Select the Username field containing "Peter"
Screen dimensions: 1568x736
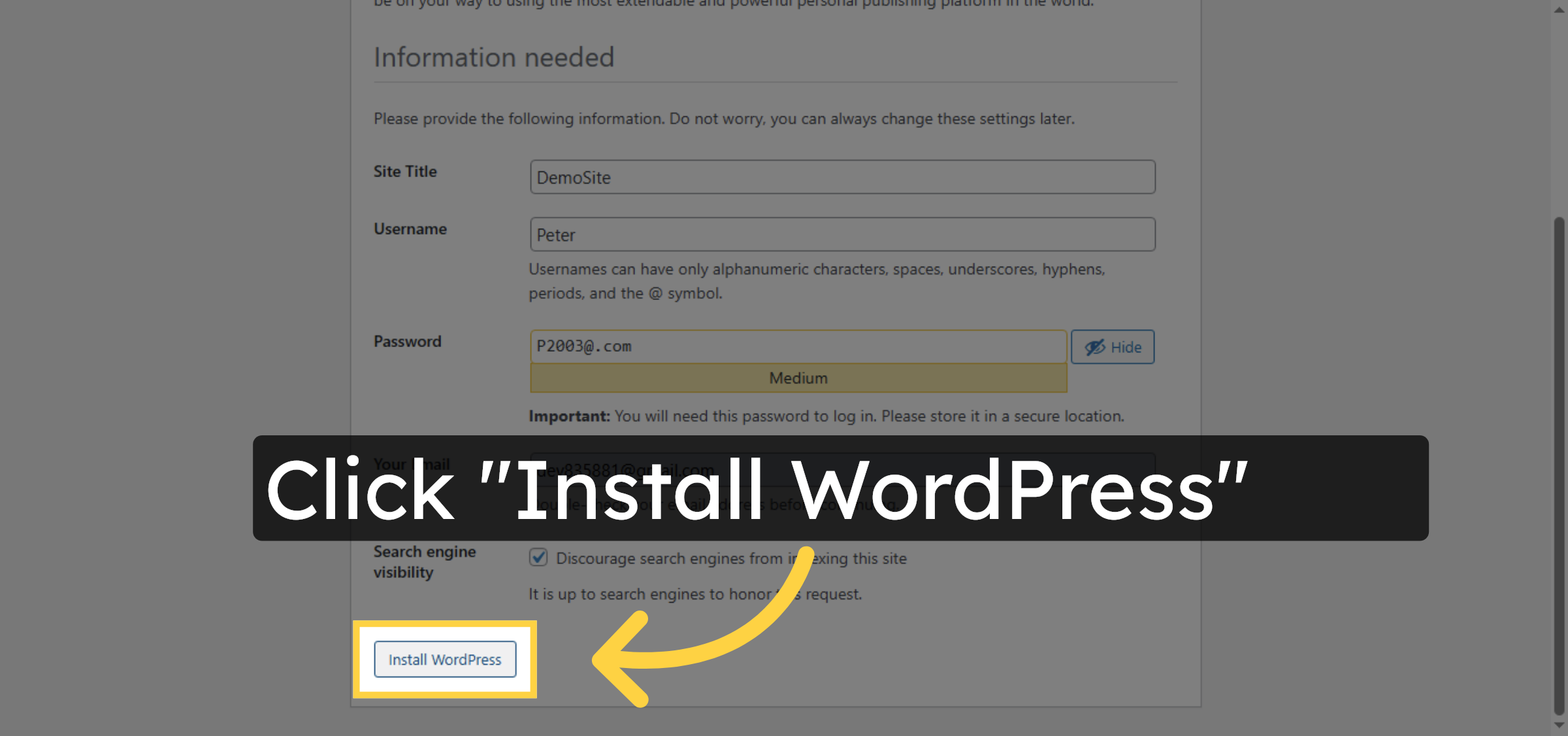841,234
